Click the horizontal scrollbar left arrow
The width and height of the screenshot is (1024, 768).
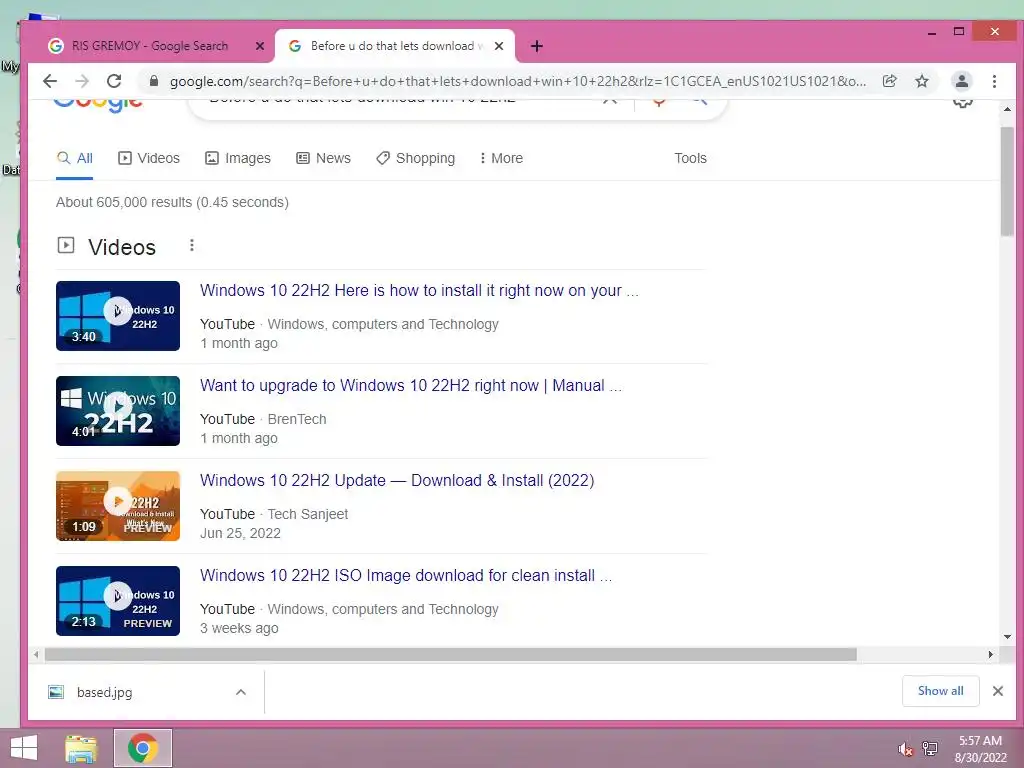[x=36, y=654]
